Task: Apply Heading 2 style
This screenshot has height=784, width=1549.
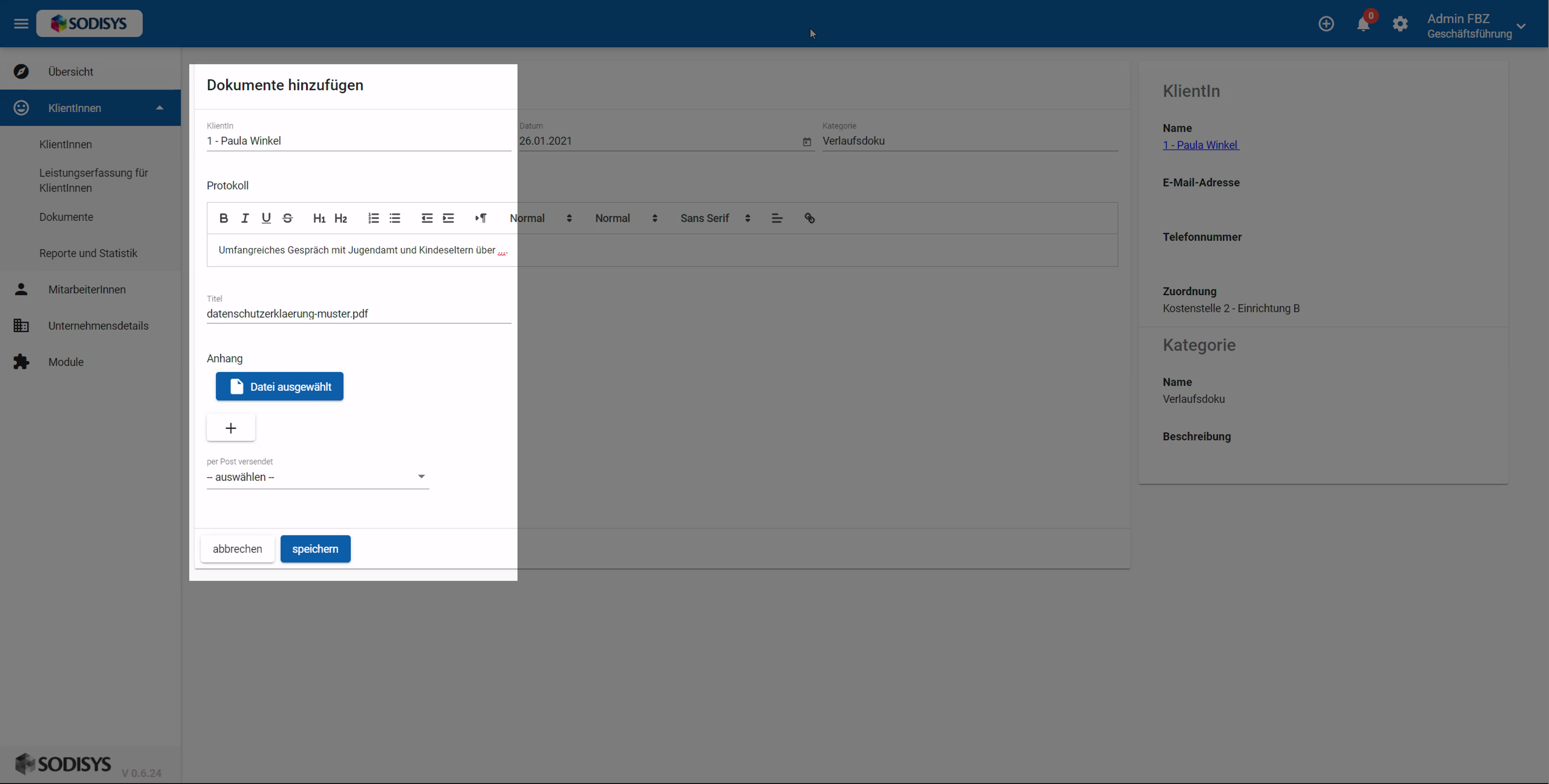Action: 341,218
